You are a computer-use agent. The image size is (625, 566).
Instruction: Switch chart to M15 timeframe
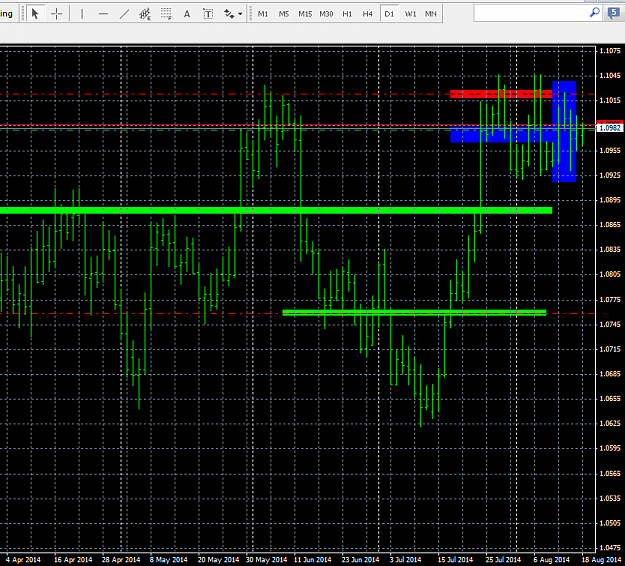(x=305, y=14)
